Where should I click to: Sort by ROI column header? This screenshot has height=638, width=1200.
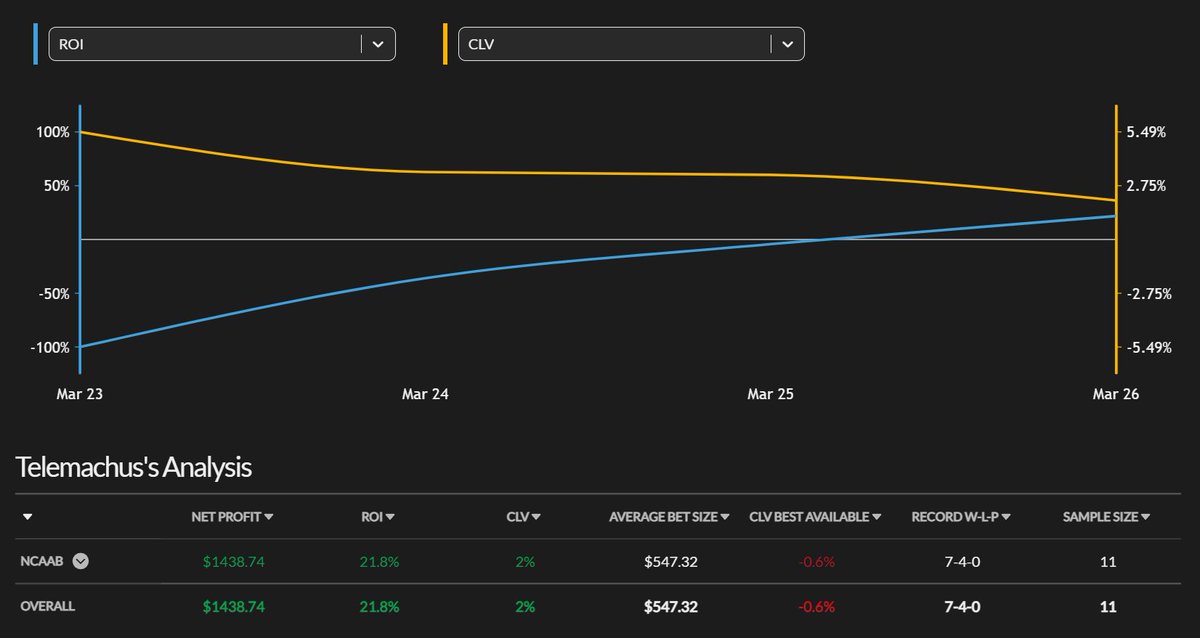coord(378,517)
